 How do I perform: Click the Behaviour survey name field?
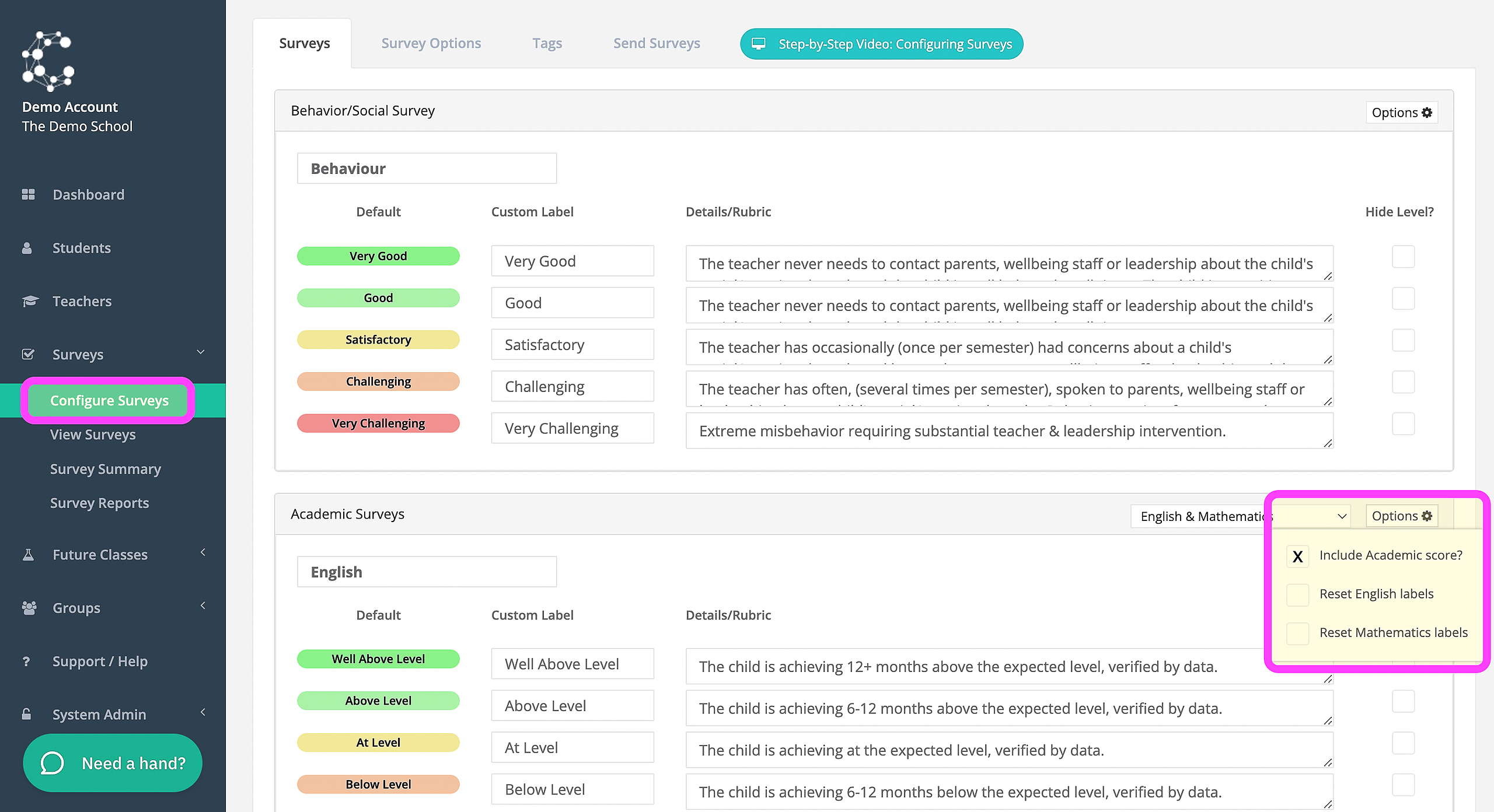(427, 169)
